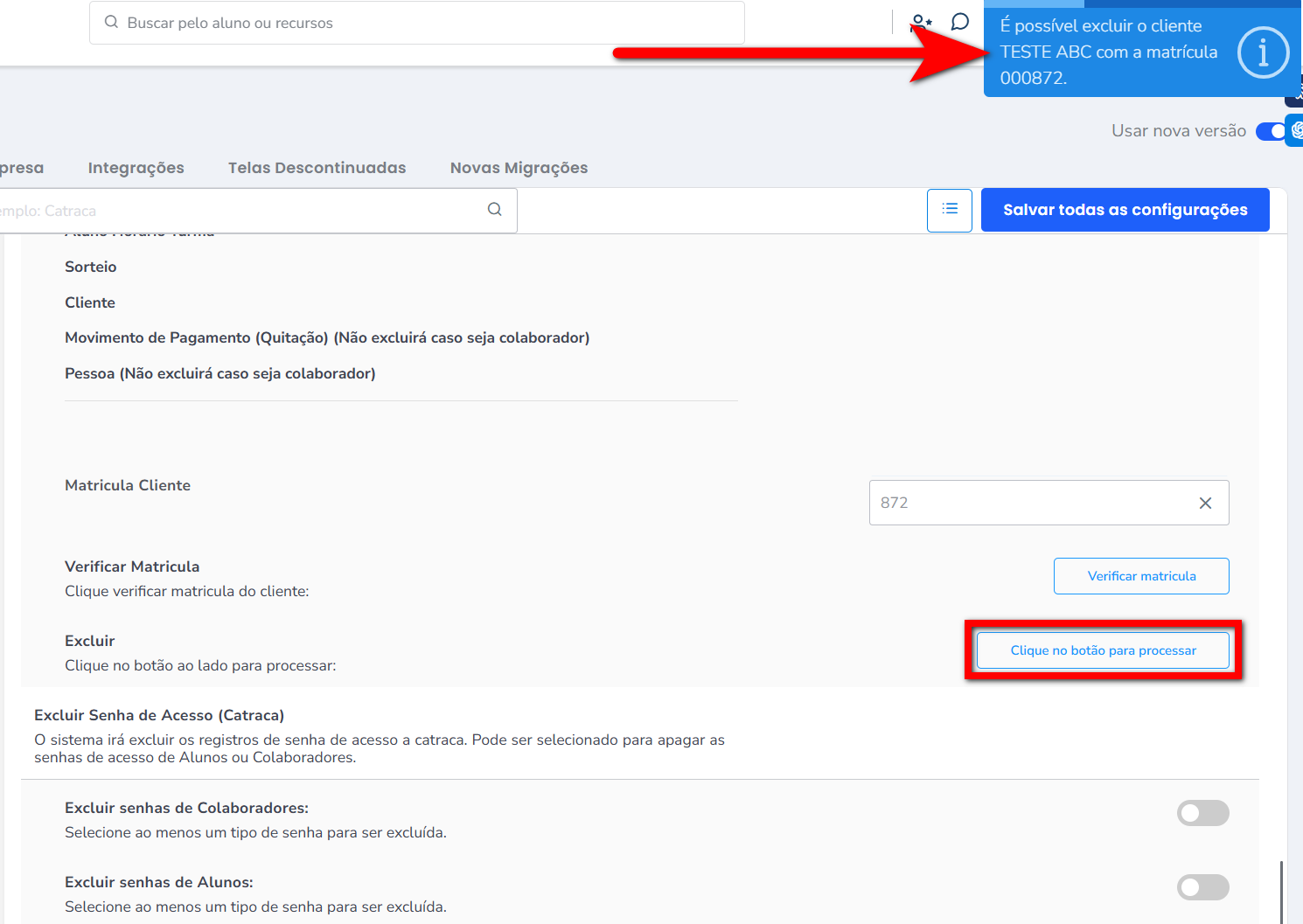Clear the Matricula Cliente field with the X
This screenshot has height=924, width=1303.
point(1205,503)
